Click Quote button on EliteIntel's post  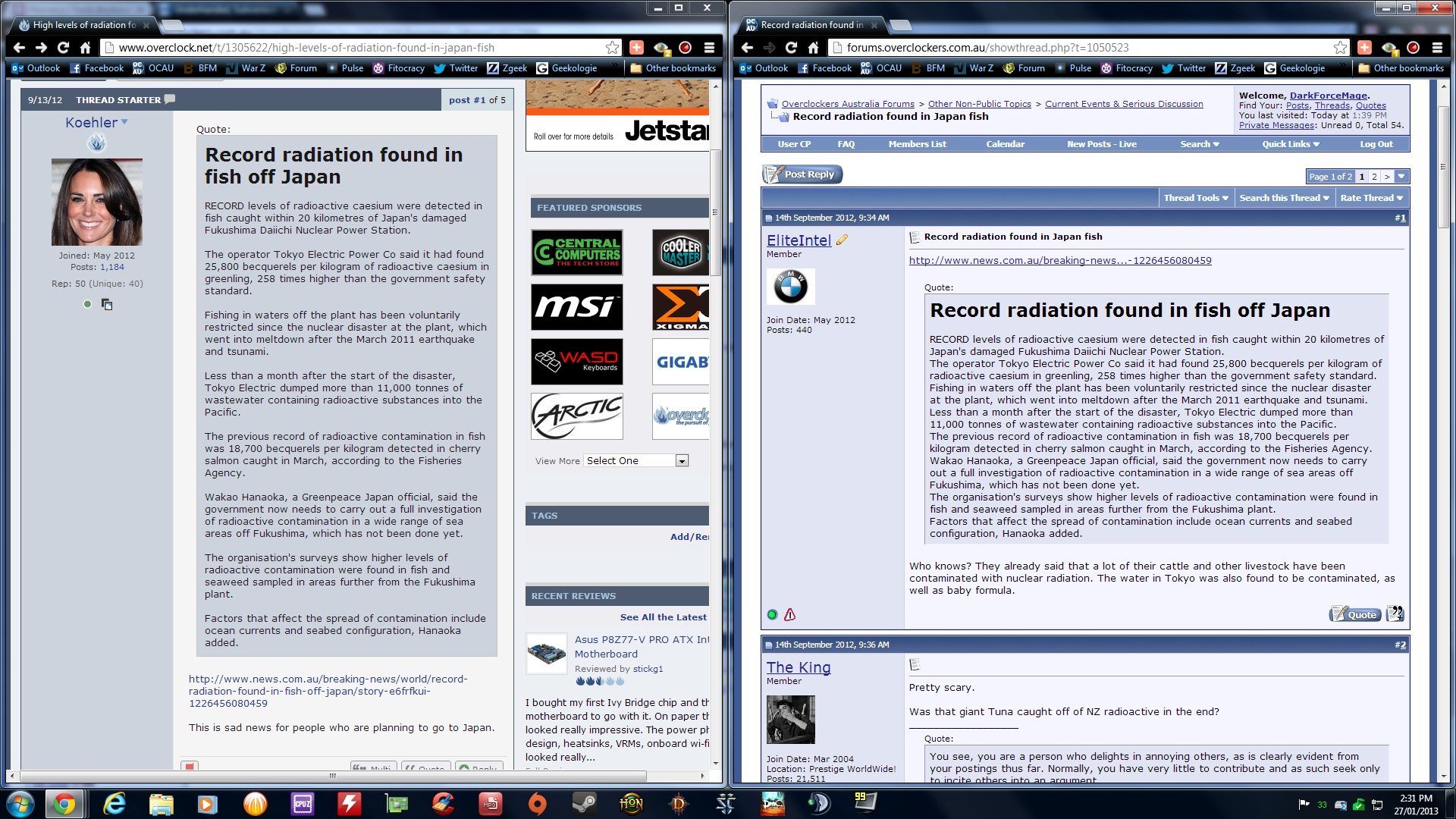click(1355, 614)
